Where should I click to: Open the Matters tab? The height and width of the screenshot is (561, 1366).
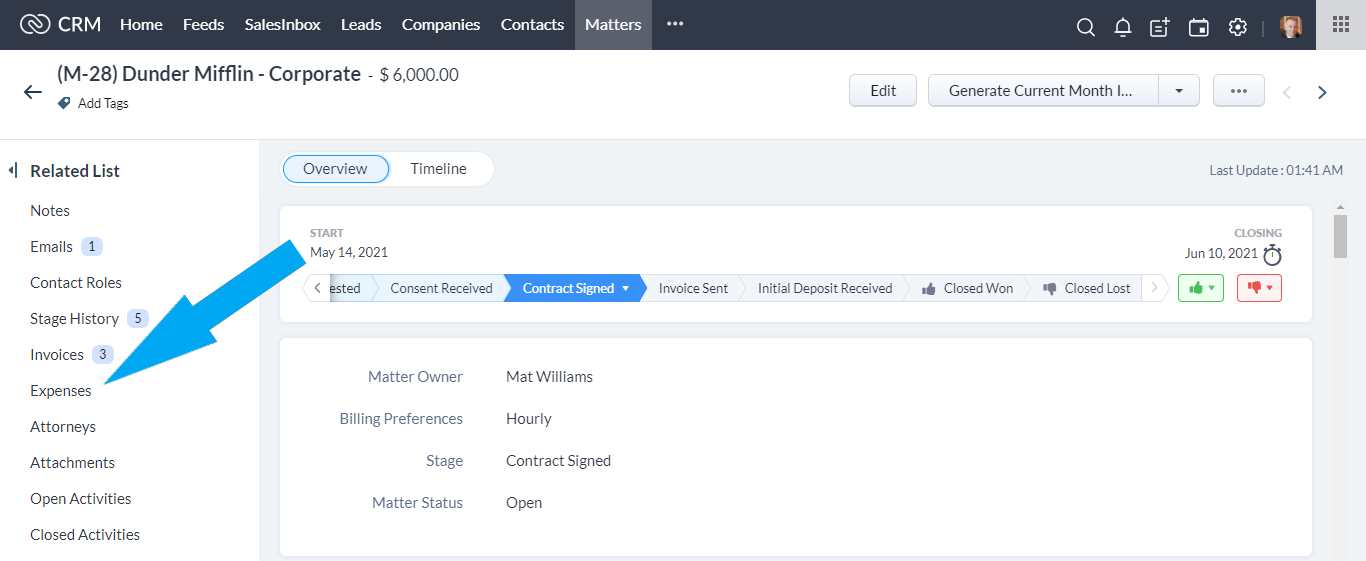coord(613,24)
